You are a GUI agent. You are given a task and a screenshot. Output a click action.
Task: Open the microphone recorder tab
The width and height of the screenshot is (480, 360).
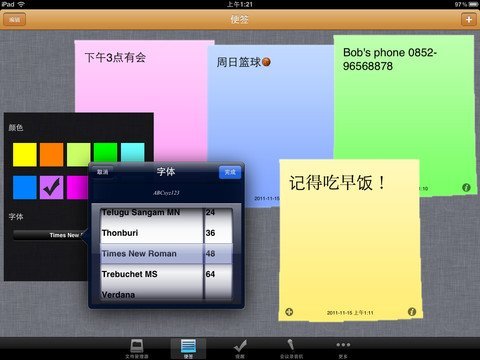pyautogui.click(x=291, y=349)
